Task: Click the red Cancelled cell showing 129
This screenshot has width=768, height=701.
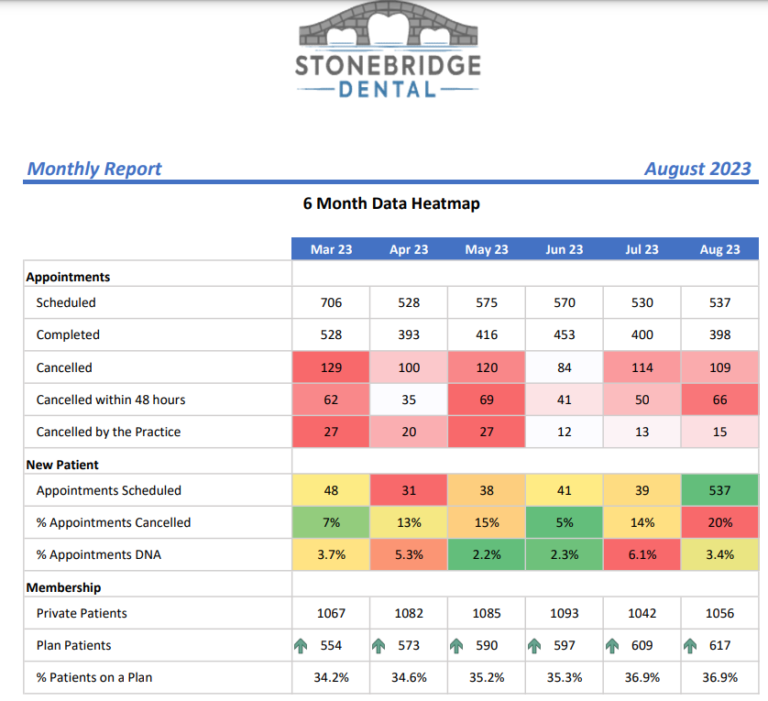Action: coord(330,368)
